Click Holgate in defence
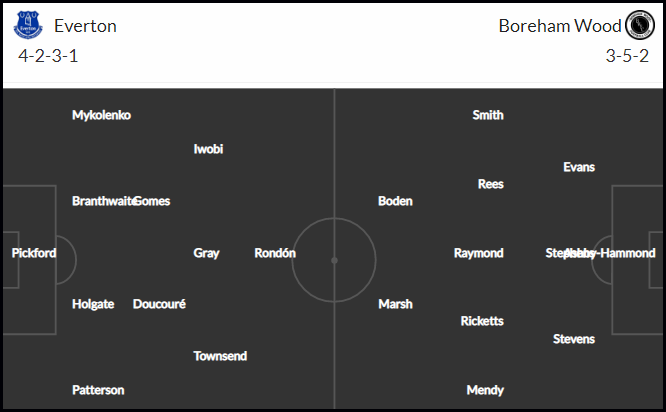The width and height of the screenshot is (666, 412). coord(93,305)
